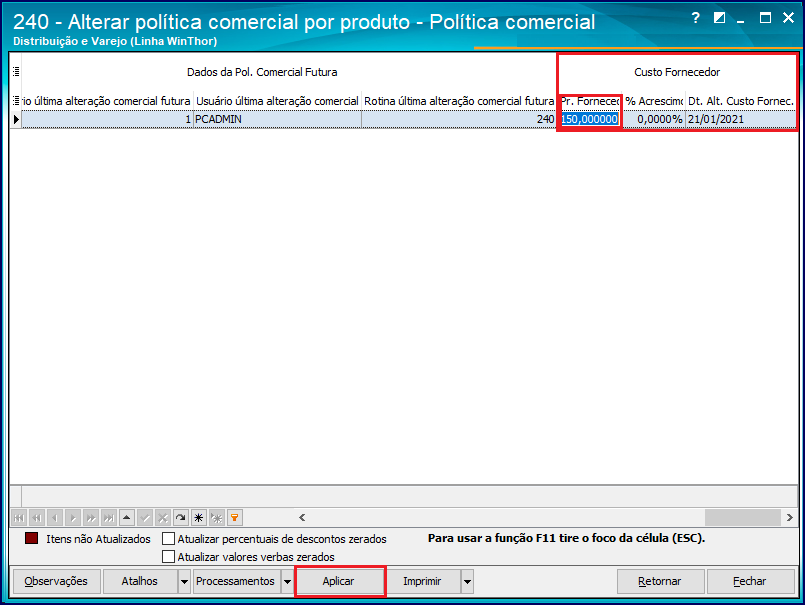
Task: Jump back a page of records
Action: [37, 518]
